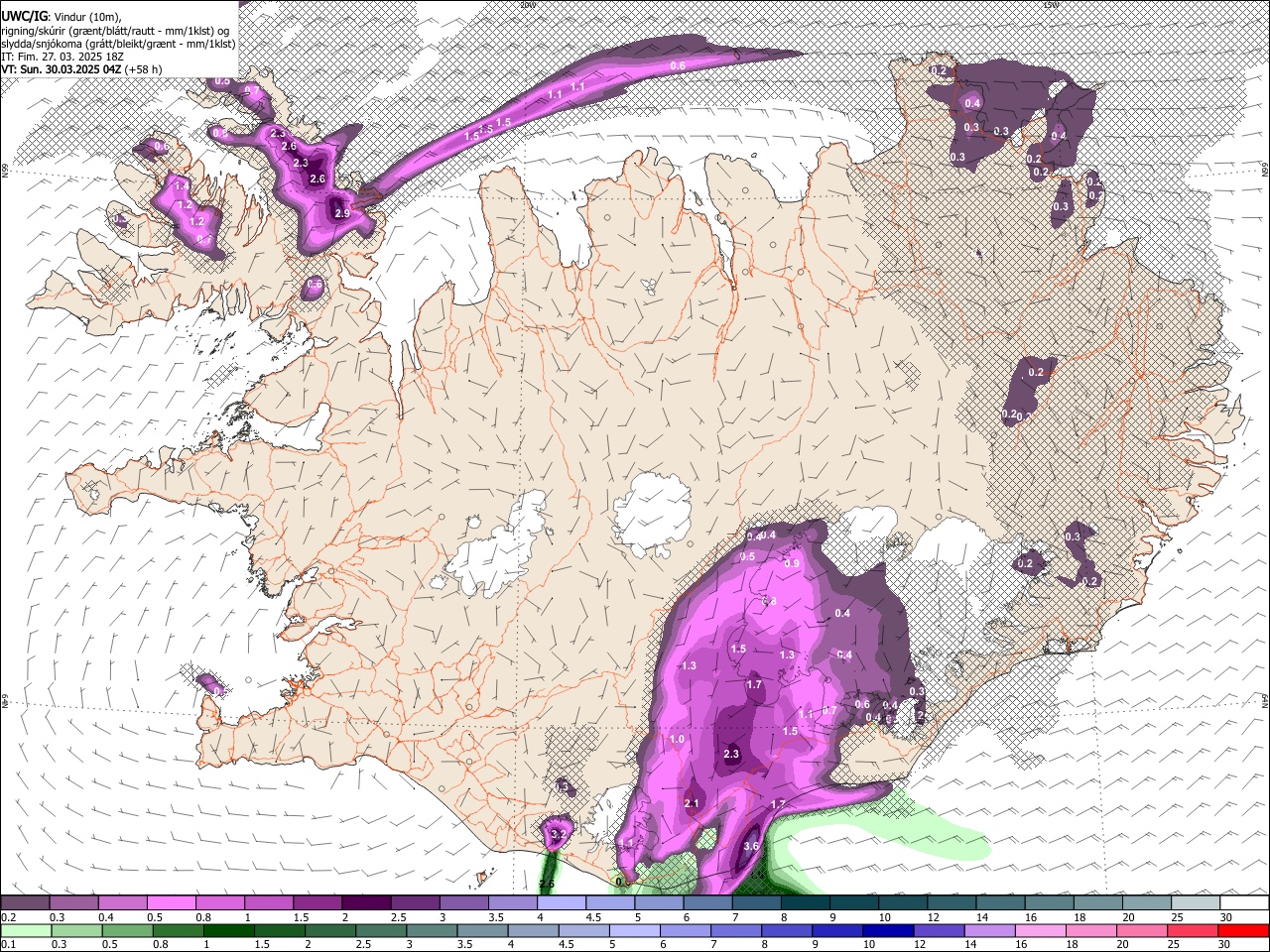Click the black 2.6 label on the green rain streak

pos(547,884)
